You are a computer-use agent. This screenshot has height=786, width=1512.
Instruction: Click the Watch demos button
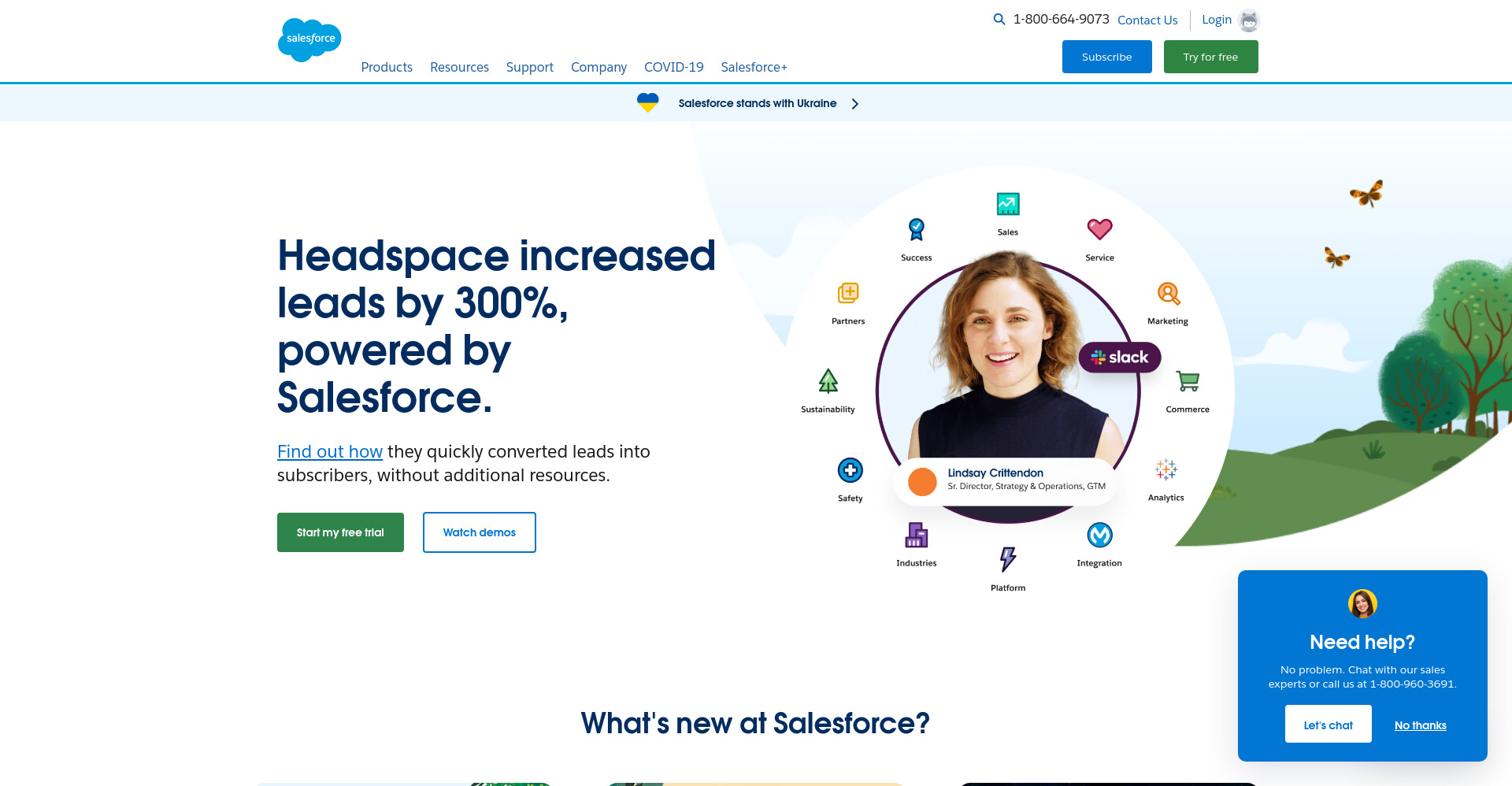click(x=480, y=532)
